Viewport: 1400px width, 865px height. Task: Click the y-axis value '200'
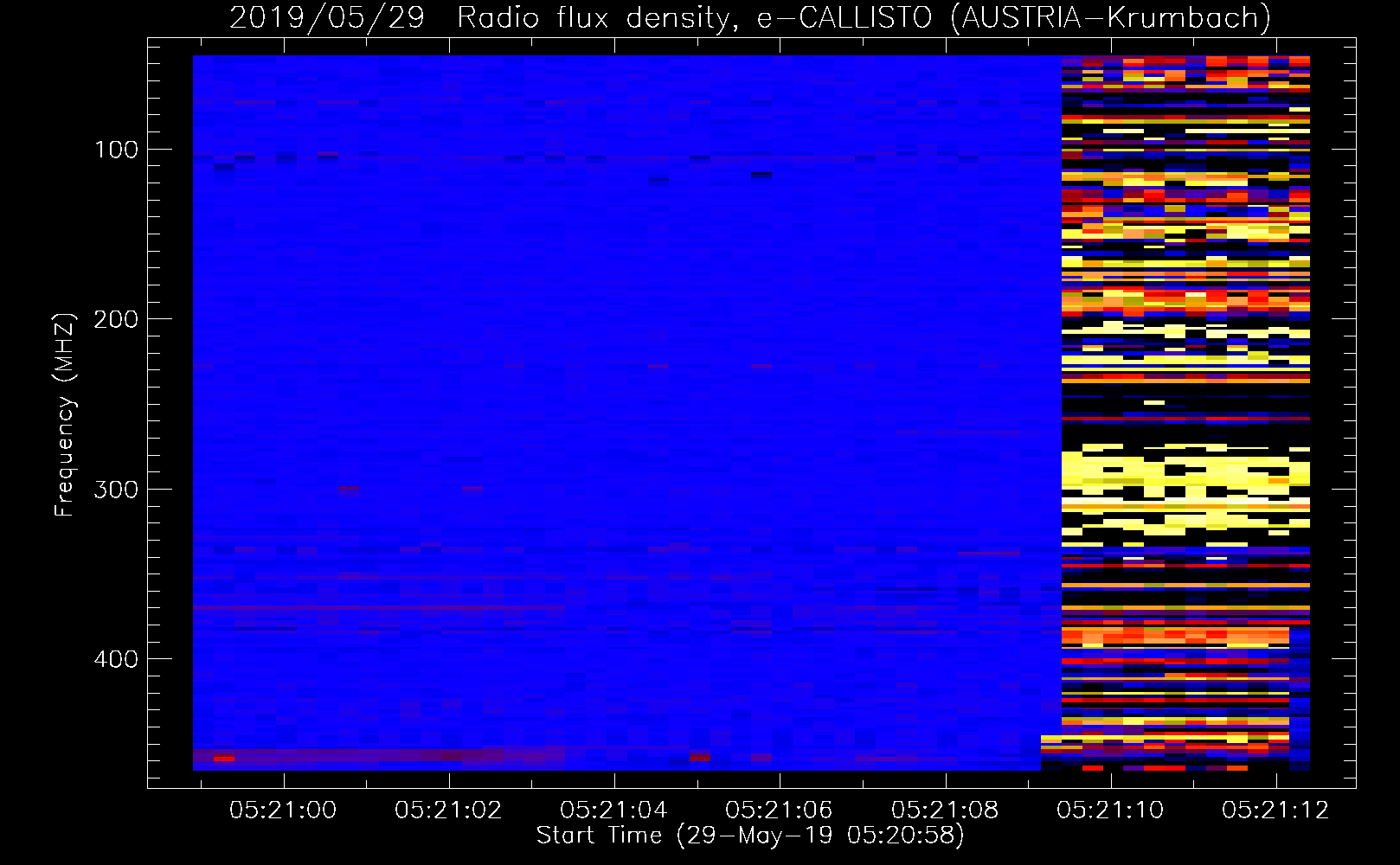116,319
